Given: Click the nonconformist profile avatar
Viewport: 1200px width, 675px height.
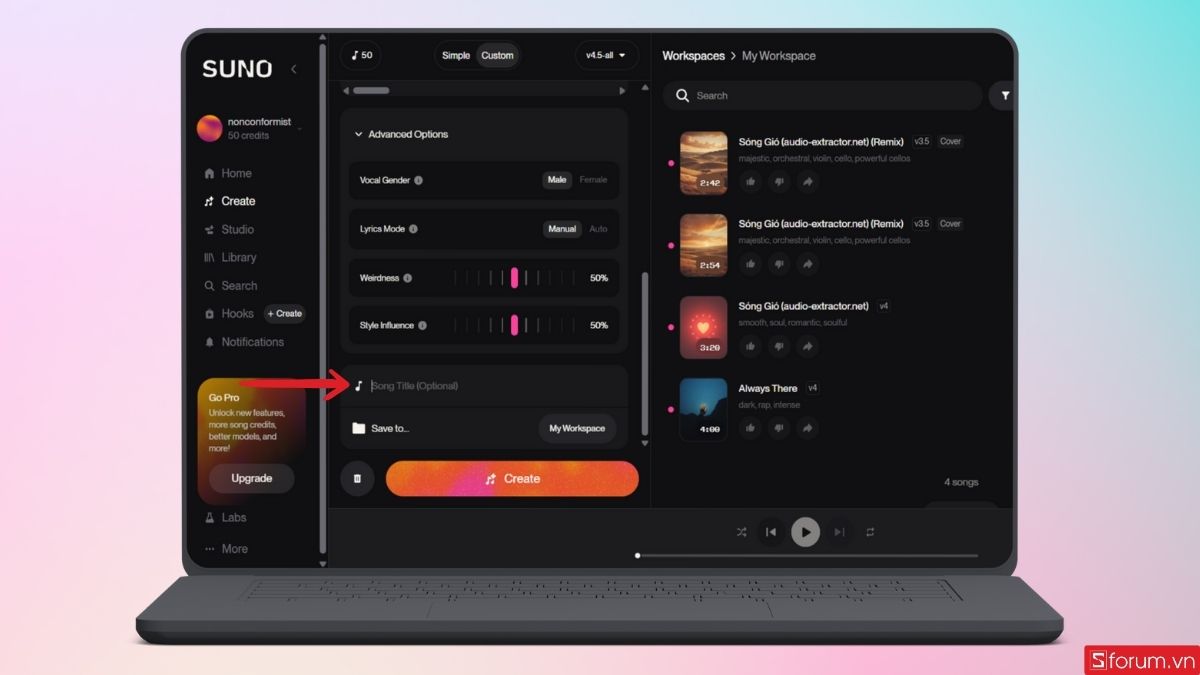Looking at the screenshot, I should (x=210, y=128).
